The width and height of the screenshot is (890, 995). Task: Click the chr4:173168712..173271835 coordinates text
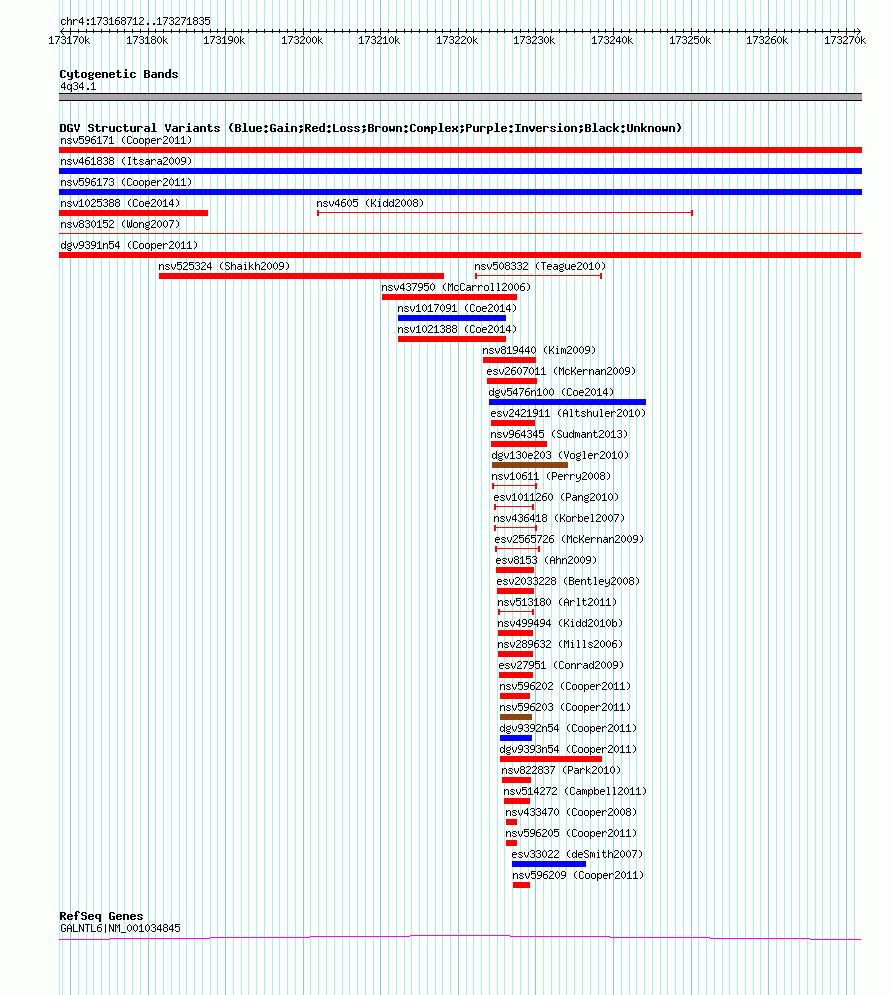[135, 21]
